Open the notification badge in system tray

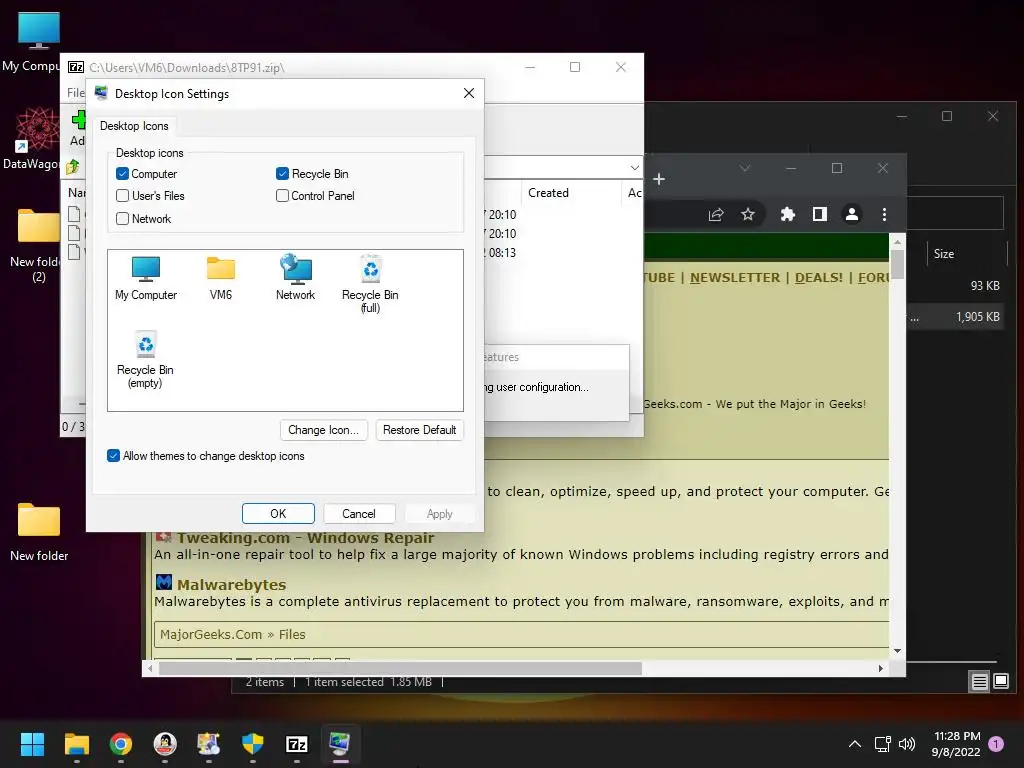click(x=996, y=743)
